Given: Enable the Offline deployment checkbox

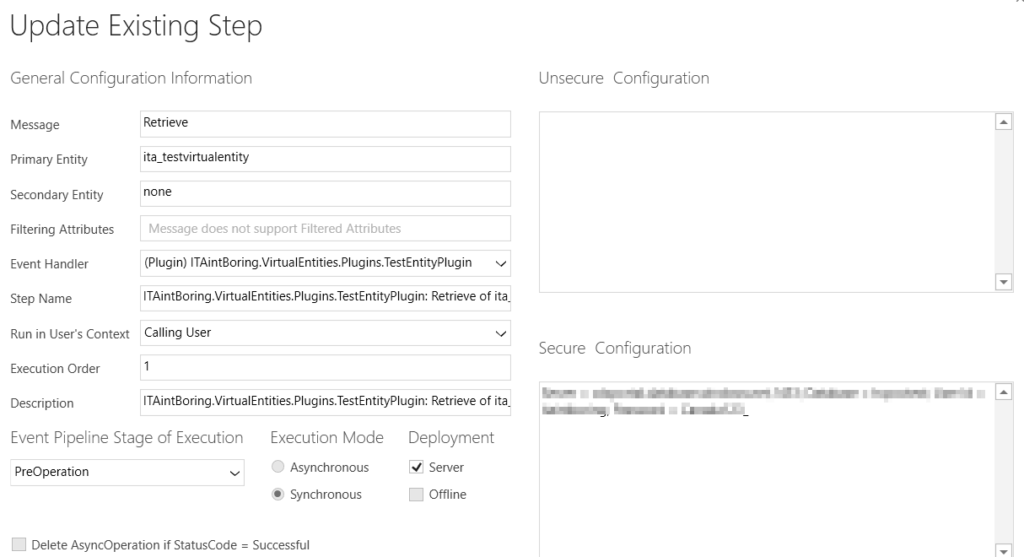Looking at the screenshot, I should coord(416,494).
